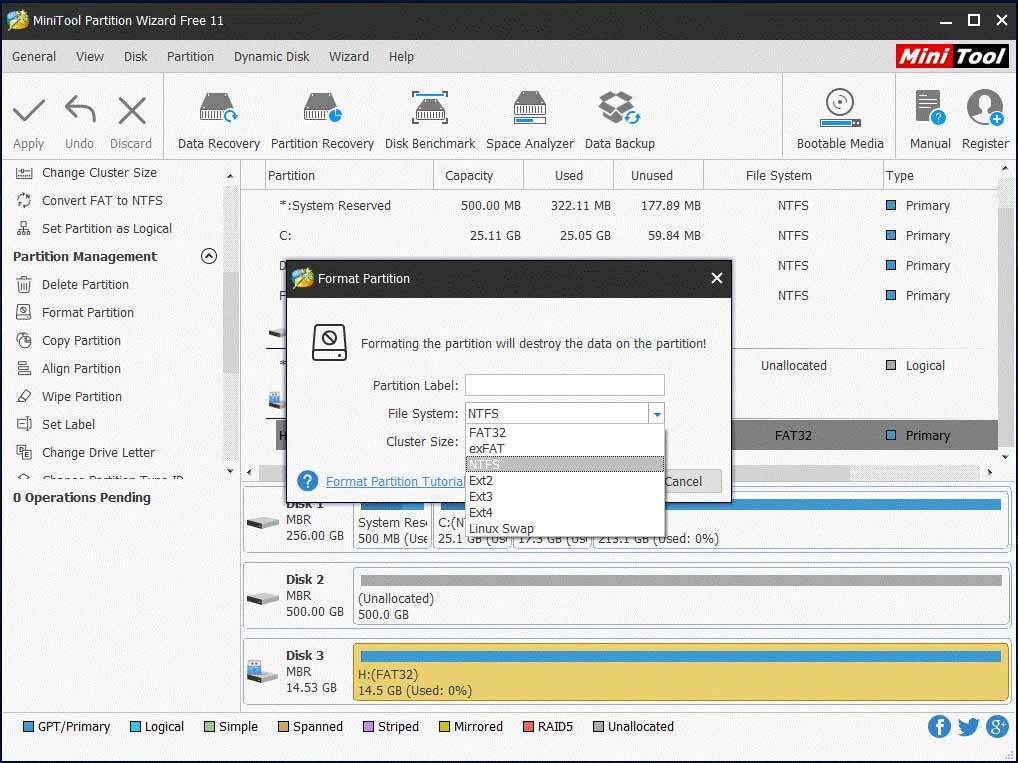Click the Discard X icon

[x=132, y=110]
